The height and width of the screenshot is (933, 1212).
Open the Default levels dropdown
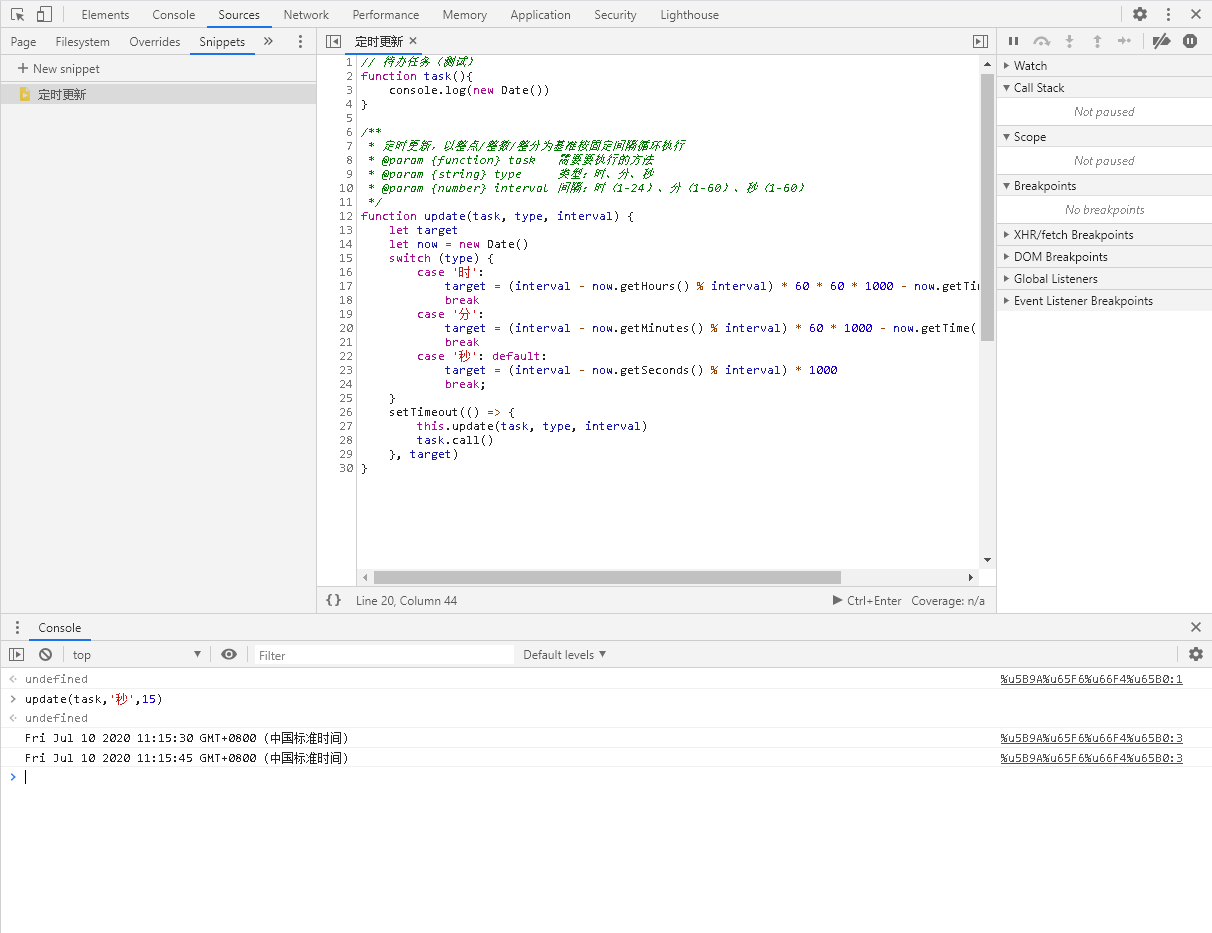point(563,654)
